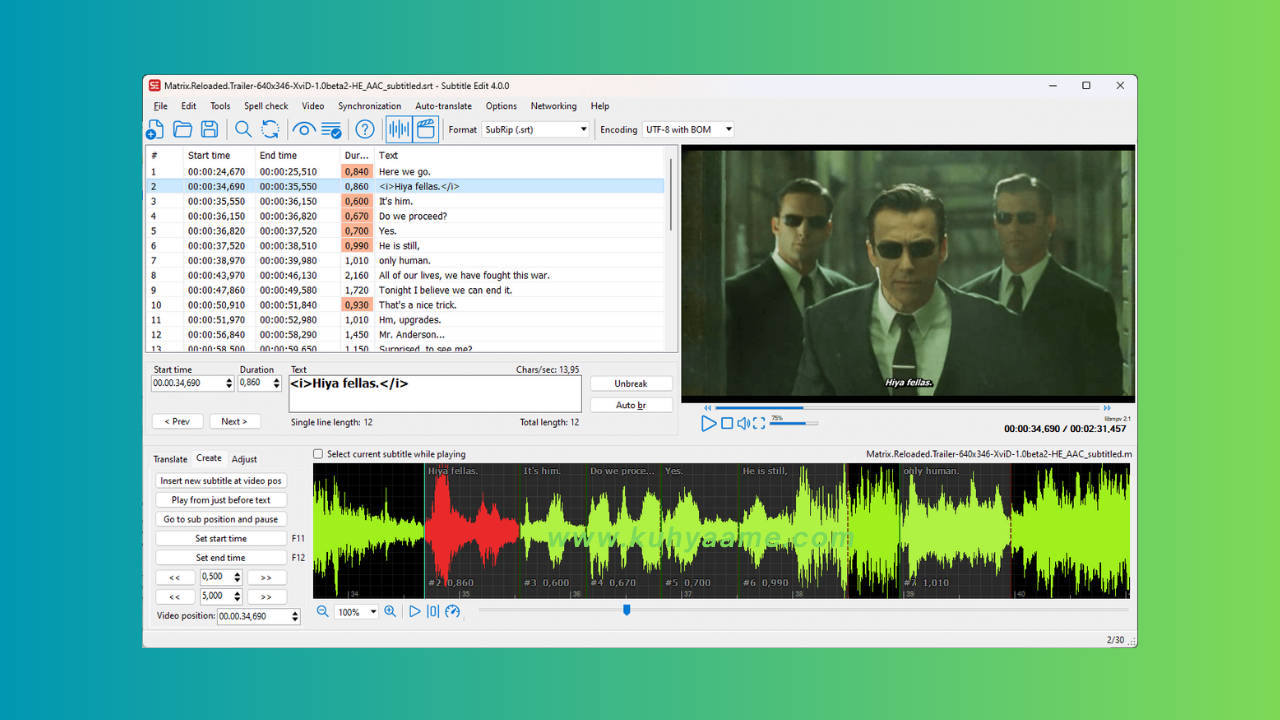Open Visual sync eye icon

pos(304,129)
